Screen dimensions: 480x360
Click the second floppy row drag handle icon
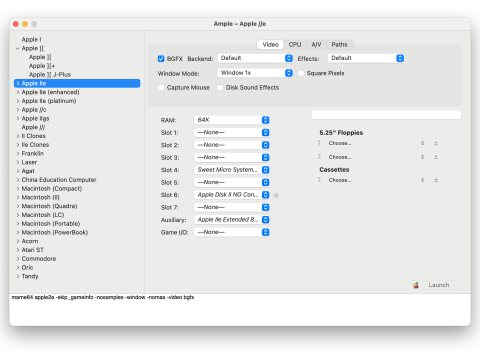coord(319,157)
